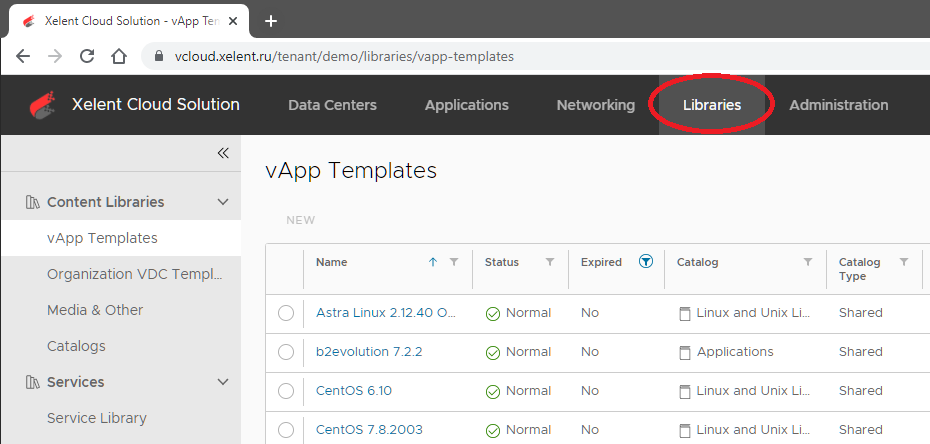Select CentOS 6.10 radio button
Viewport: 930px width, 444px height.
(286, 391)
